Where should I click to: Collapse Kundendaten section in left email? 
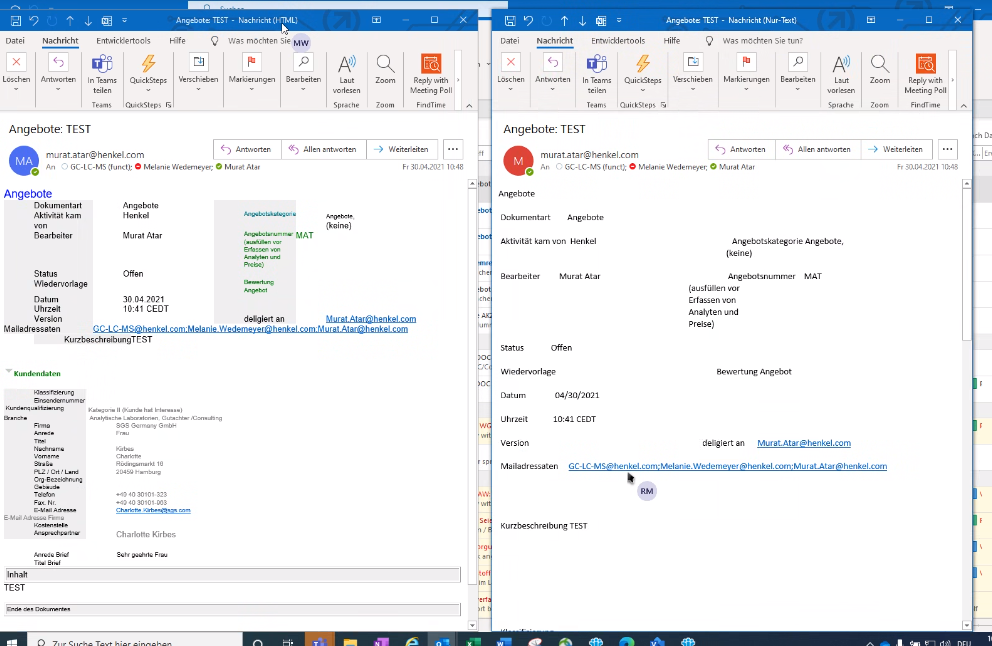coord(9,371)
